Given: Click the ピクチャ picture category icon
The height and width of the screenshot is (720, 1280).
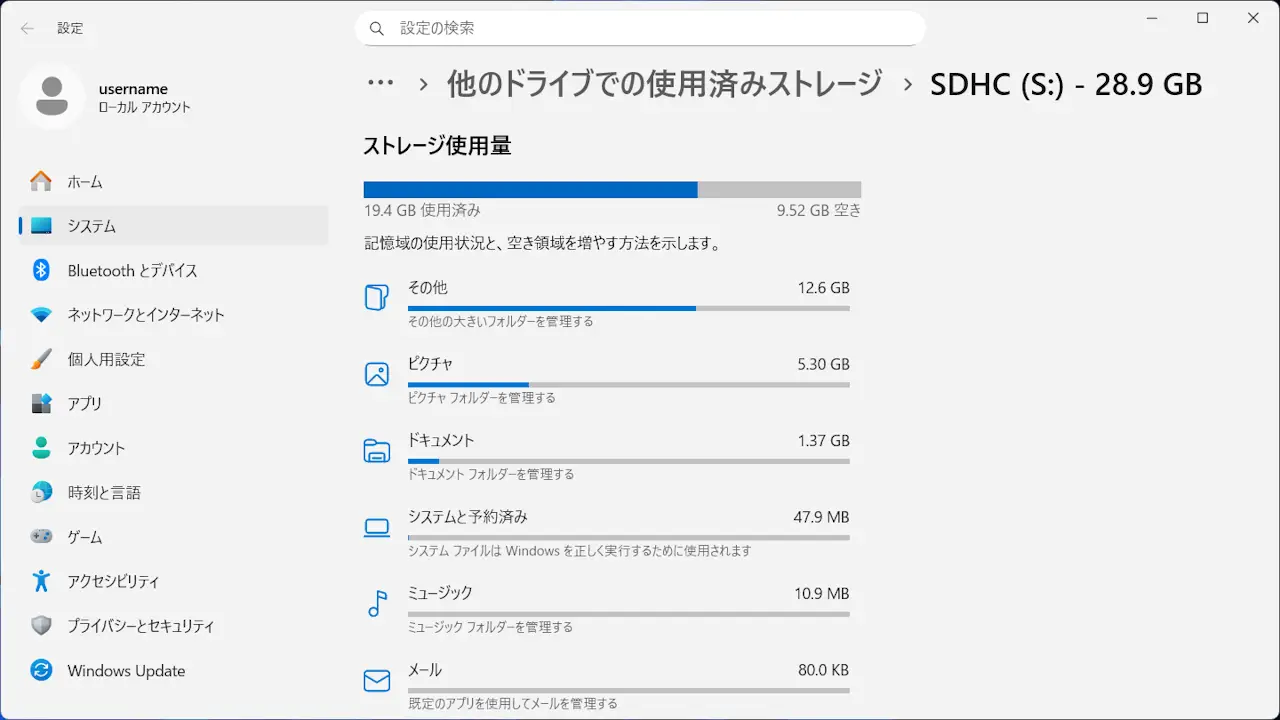Looking at the screenshot, I should pos(377,374).
